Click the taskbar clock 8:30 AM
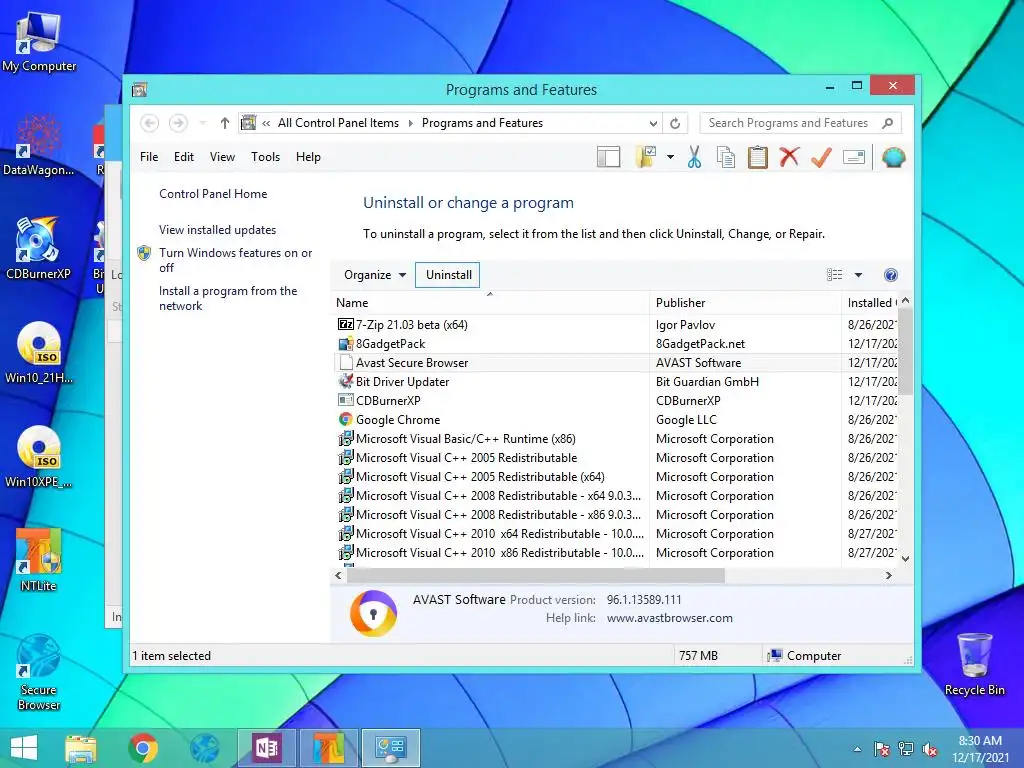 click(980, 741)
